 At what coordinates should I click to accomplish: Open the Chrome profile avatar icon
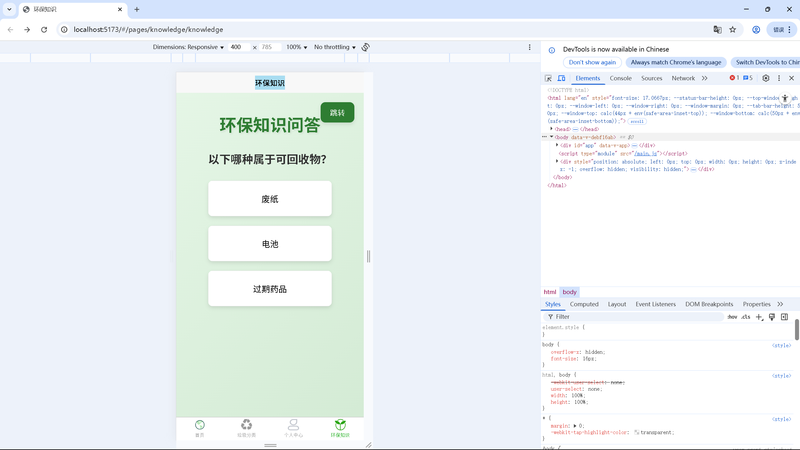[x=756, y=30]
